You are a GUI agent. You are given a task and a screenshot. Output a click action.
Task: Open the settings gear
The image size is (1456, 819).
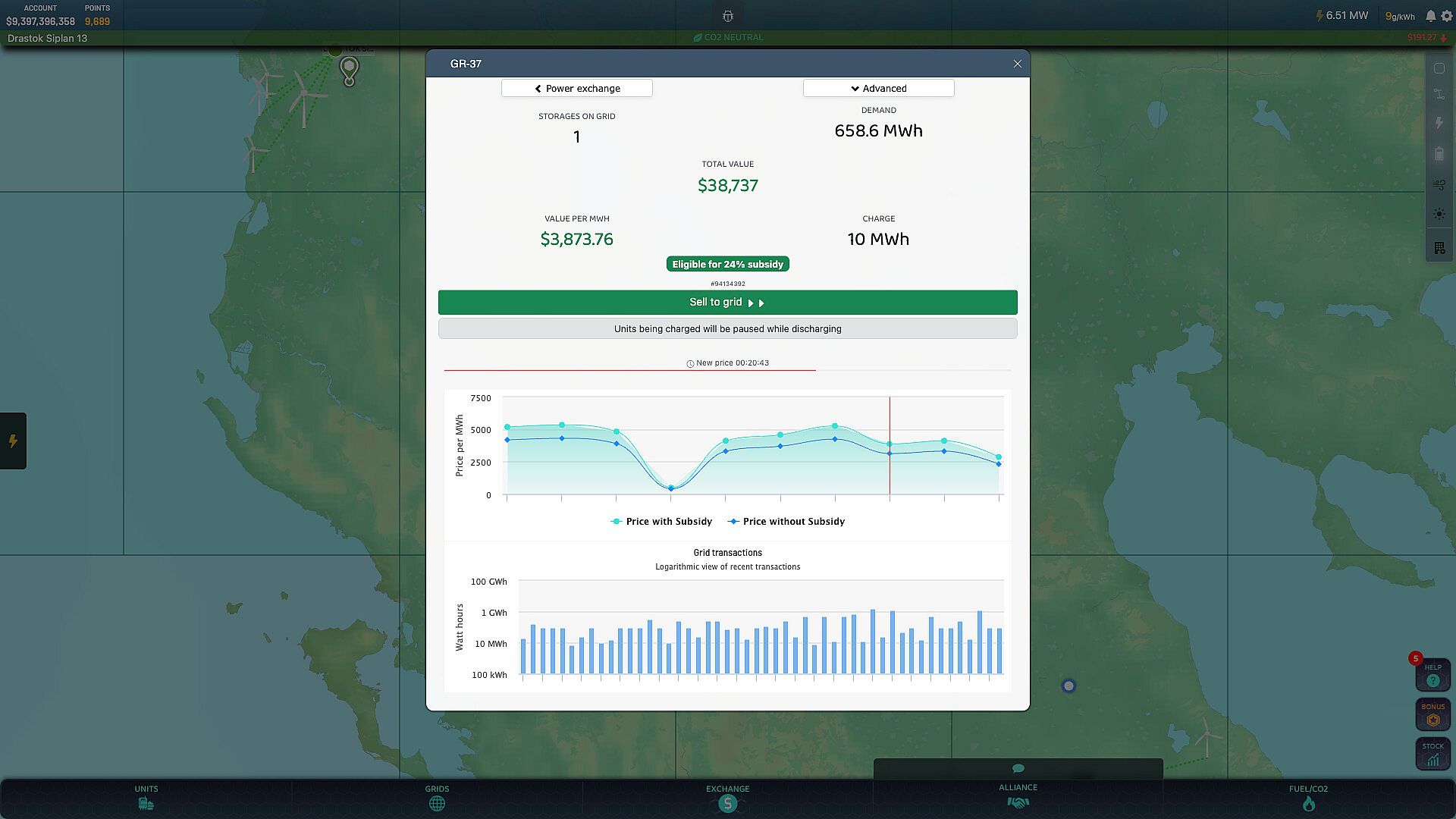tap(1446, 16)
